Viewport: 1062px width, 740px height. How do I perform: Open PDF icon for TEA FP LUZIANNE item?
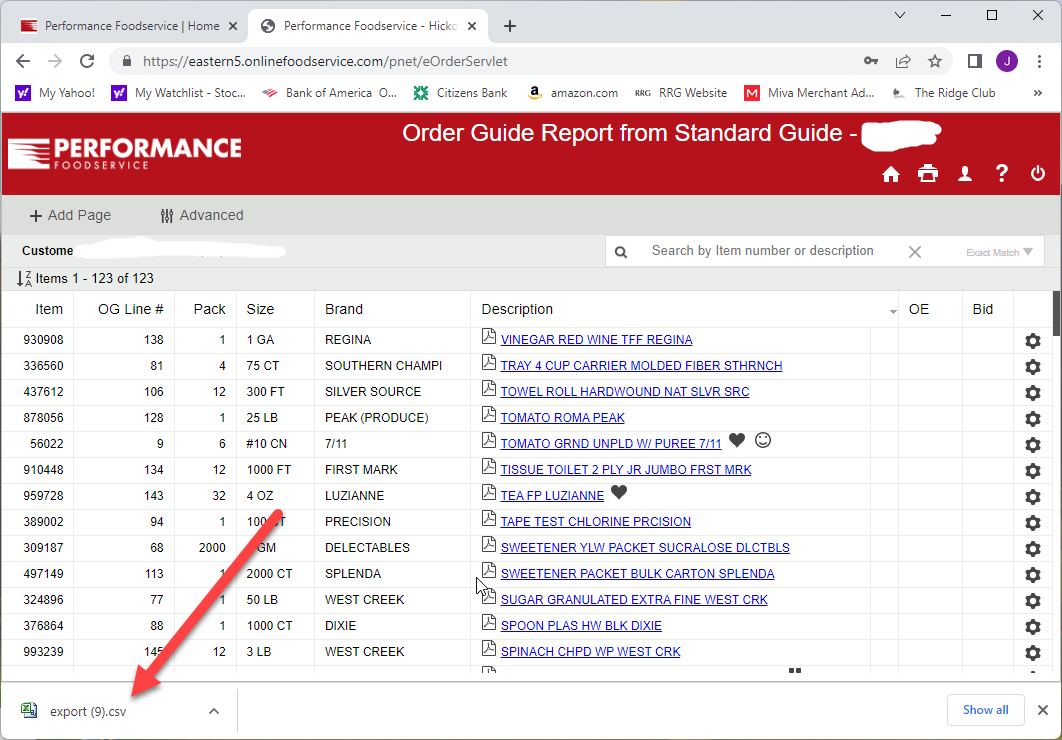(x=489, y=492)
